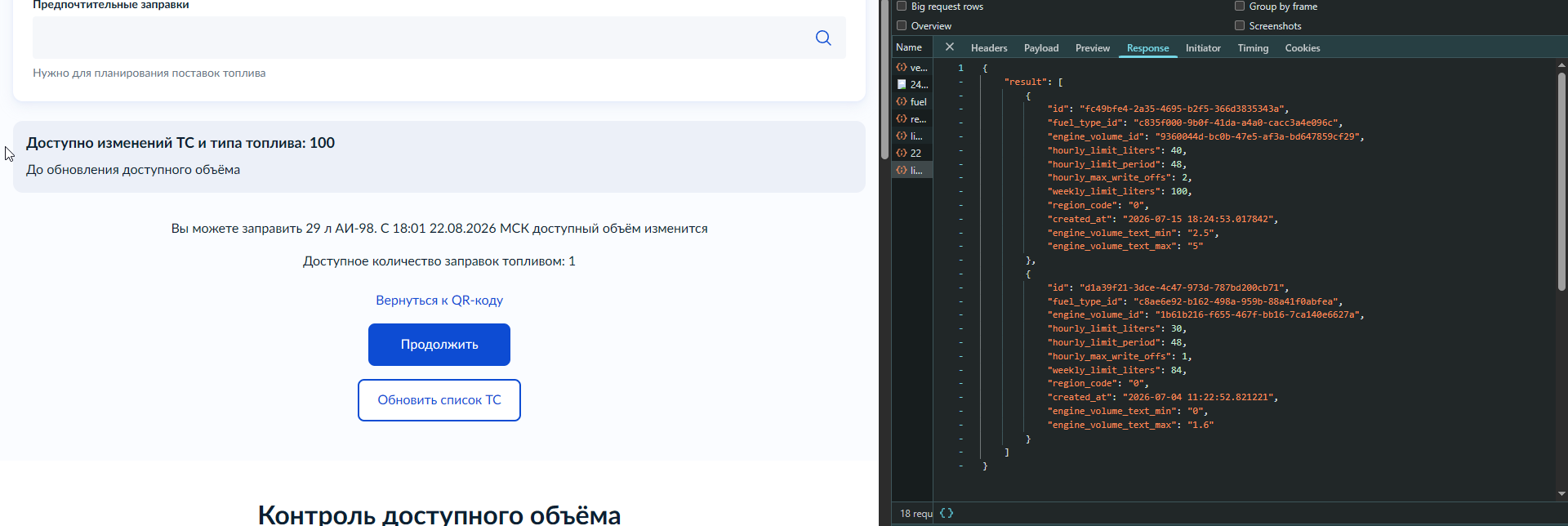Click 'До обновления доступного объёма' text

133,170
